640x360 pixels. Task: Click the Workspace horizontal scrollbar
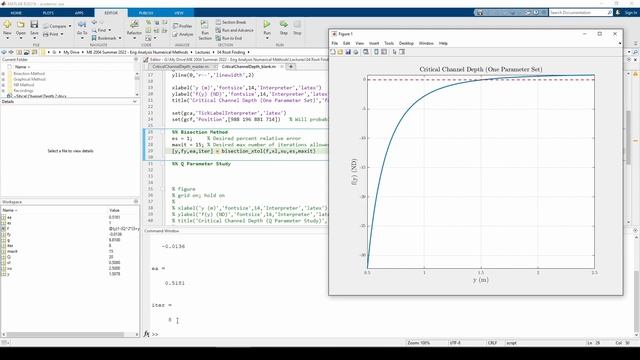point(65,334)
